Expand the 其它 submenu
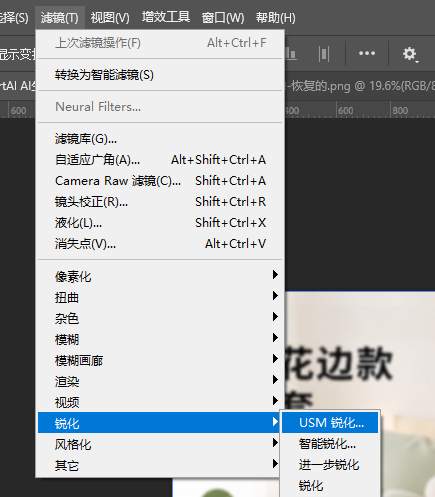 point(160,465)
